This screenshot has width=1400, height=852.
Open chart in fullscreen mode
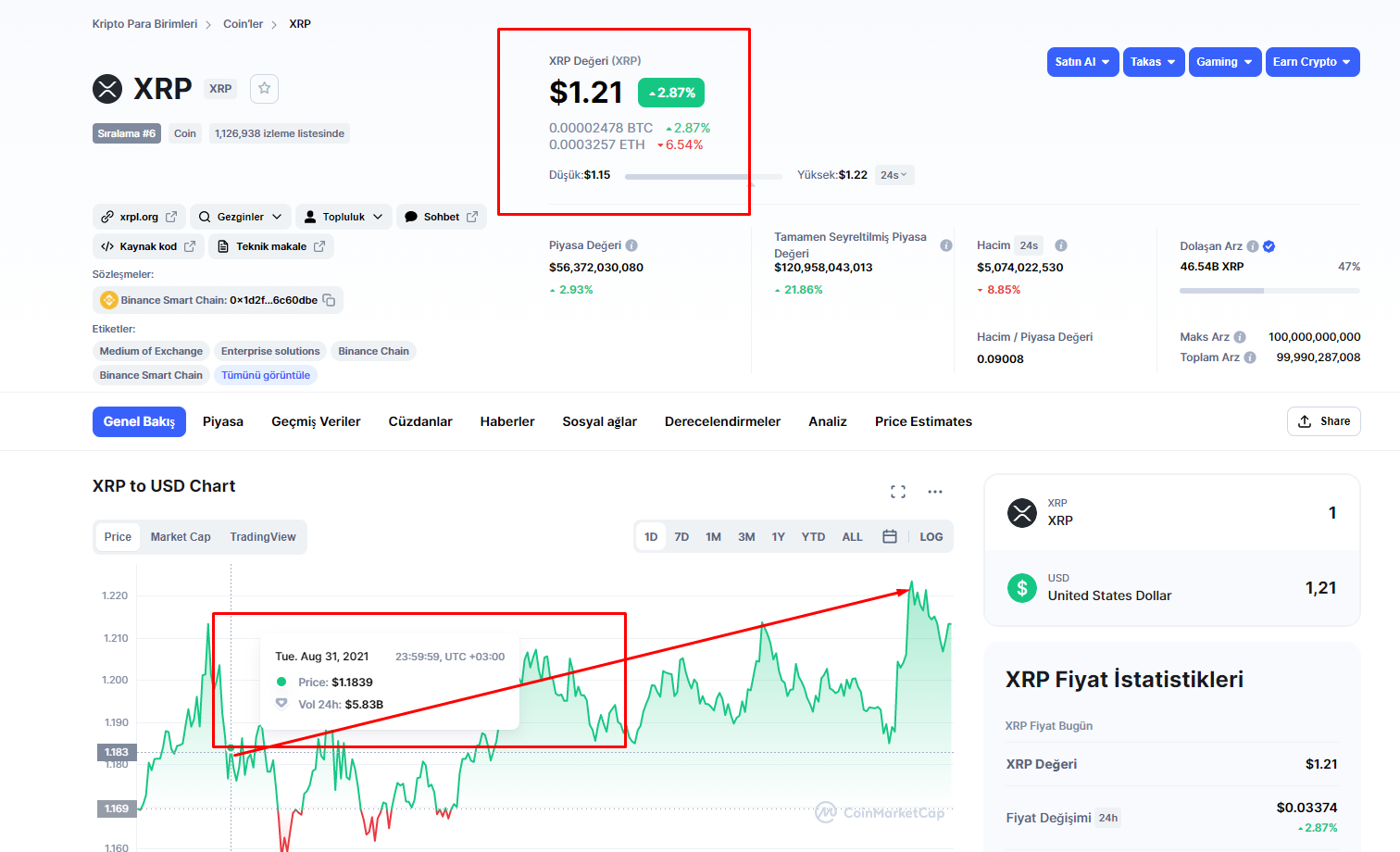tap(898, 492)
